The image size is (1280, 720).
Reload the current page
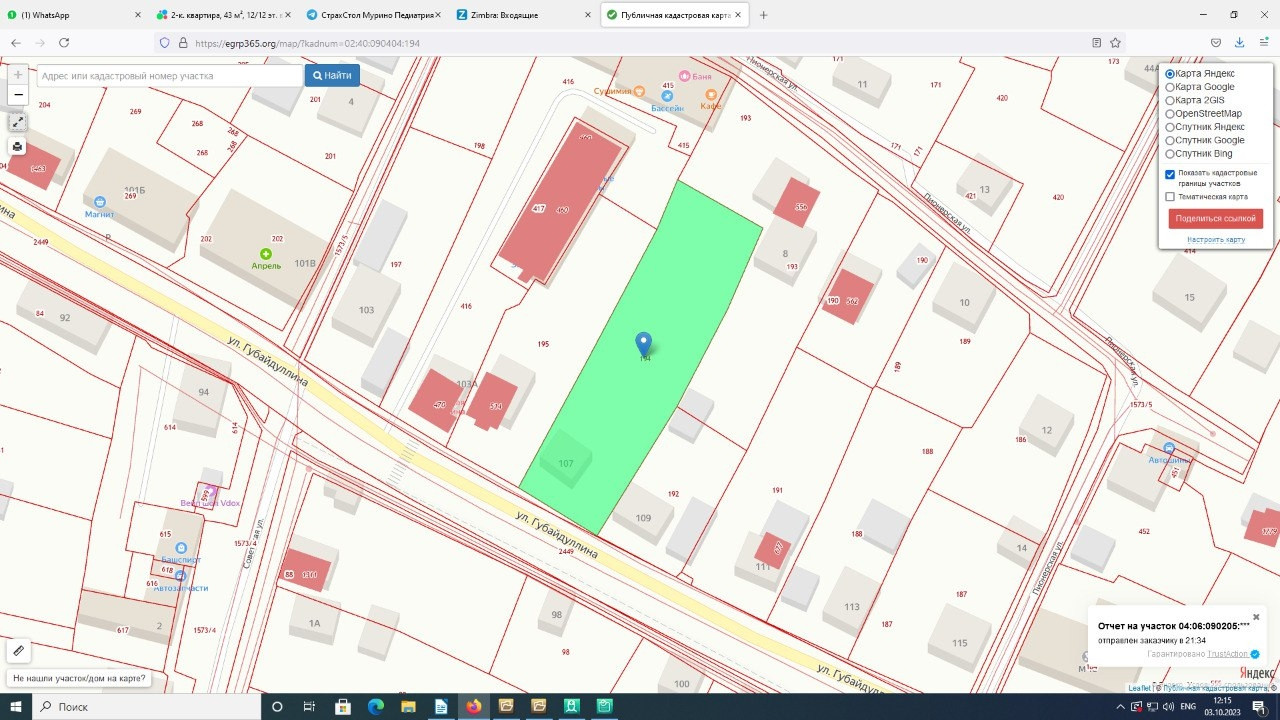(x=64, y=43)
